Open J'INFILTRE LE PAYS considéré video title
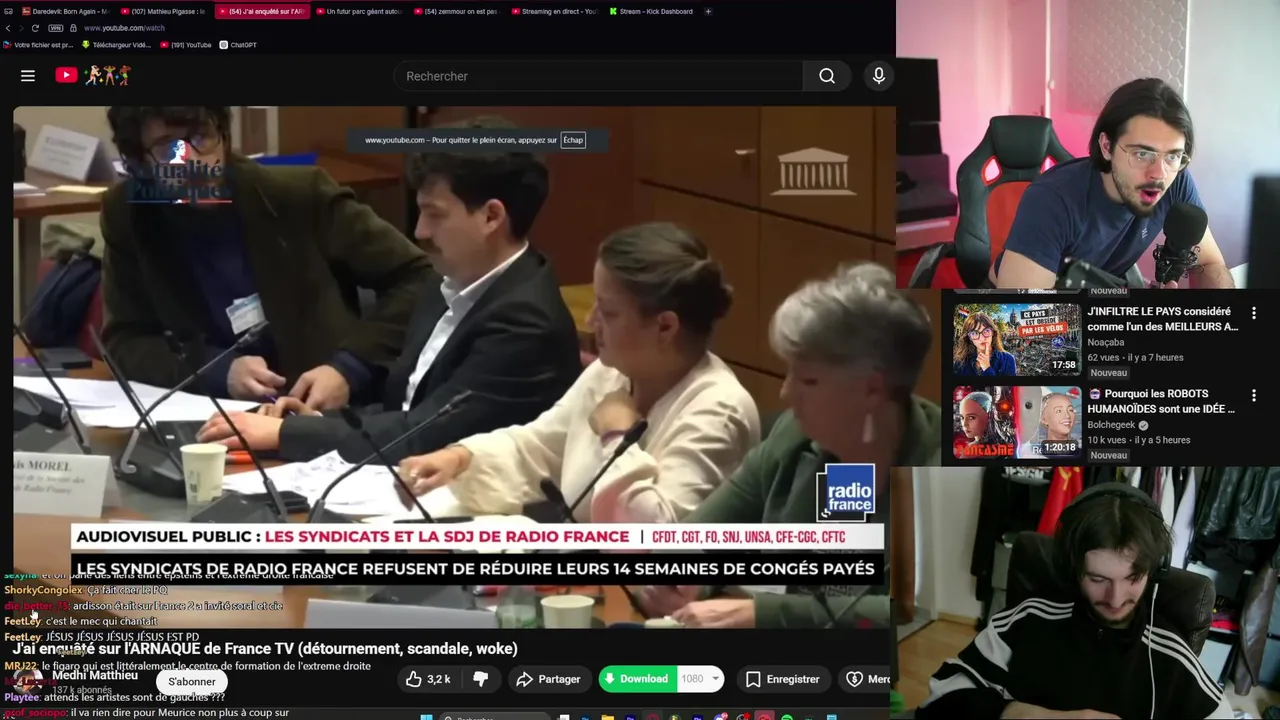The height and width of the screenshot is (720, 1280). (x=1163, y=319)
